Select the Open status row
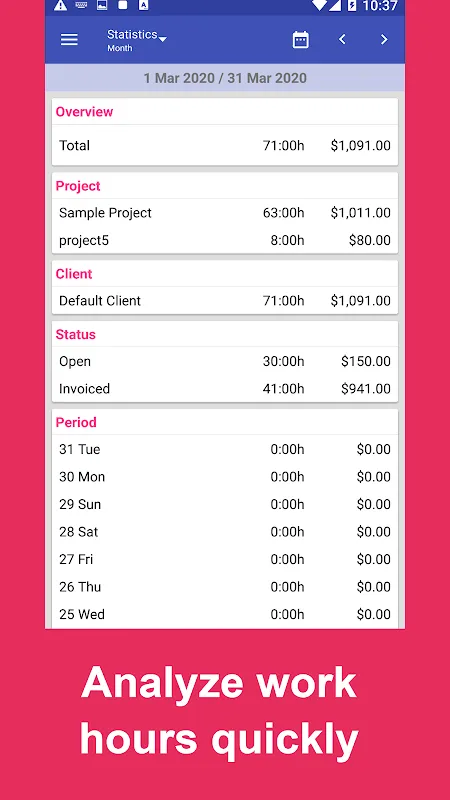Image resolution: width=450 pixels, height=800 pixels. click(x=225, y=361)
